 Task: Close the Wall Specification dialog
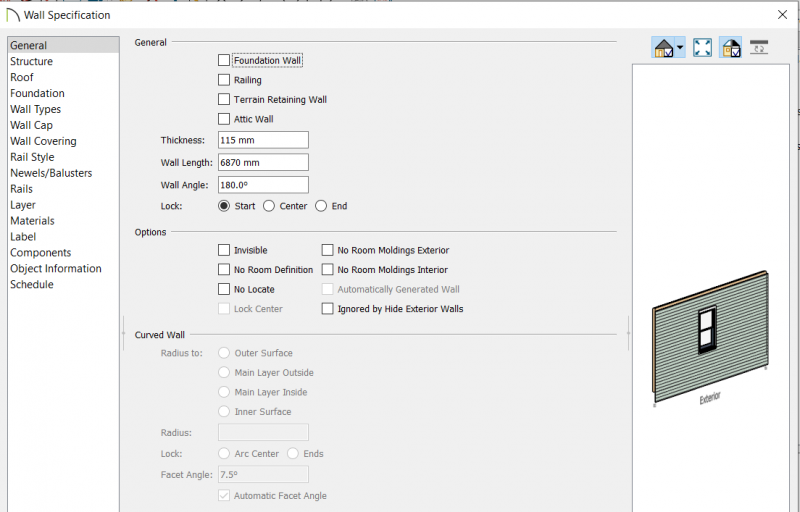tap(783, 15)
